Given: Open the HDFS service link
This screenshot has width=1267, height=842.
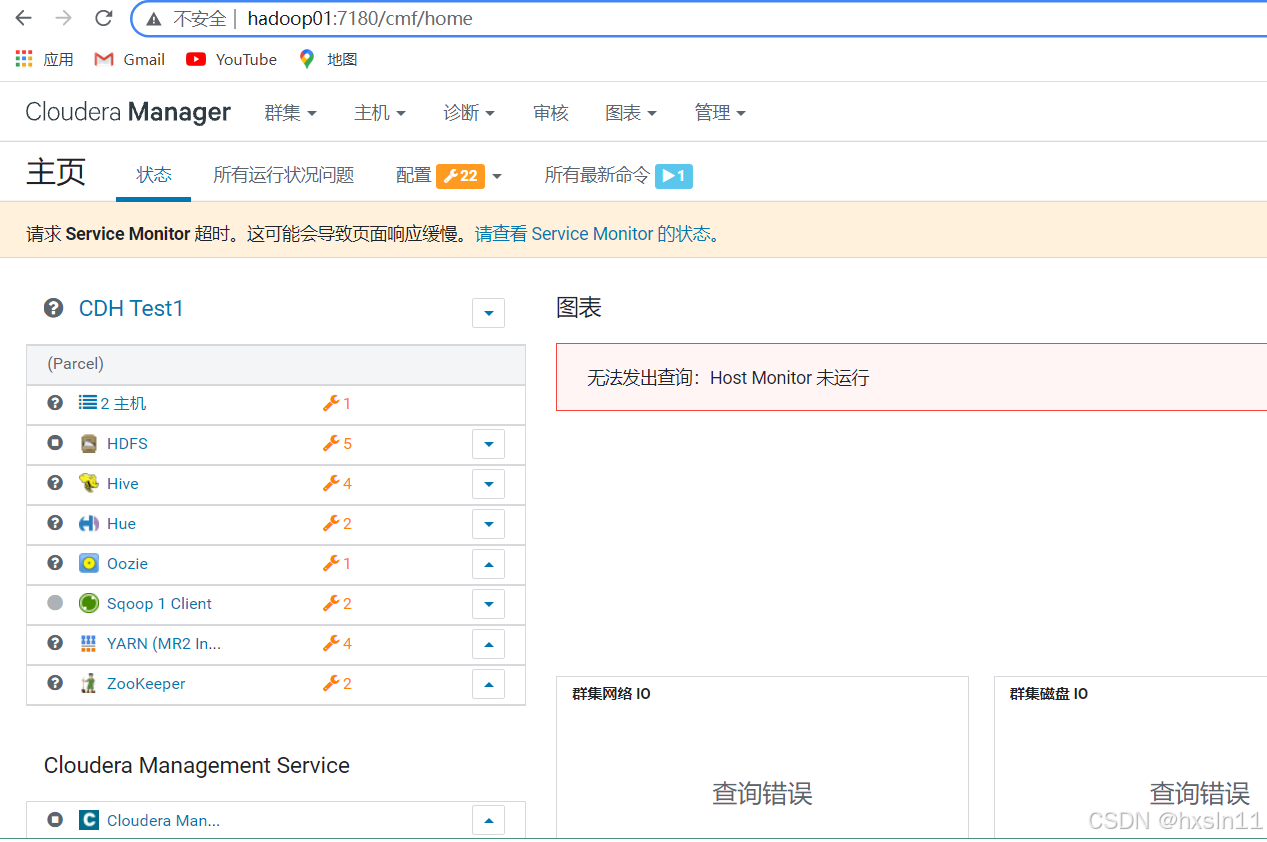Looking at the screenshot, I should (x=127, y=443).
